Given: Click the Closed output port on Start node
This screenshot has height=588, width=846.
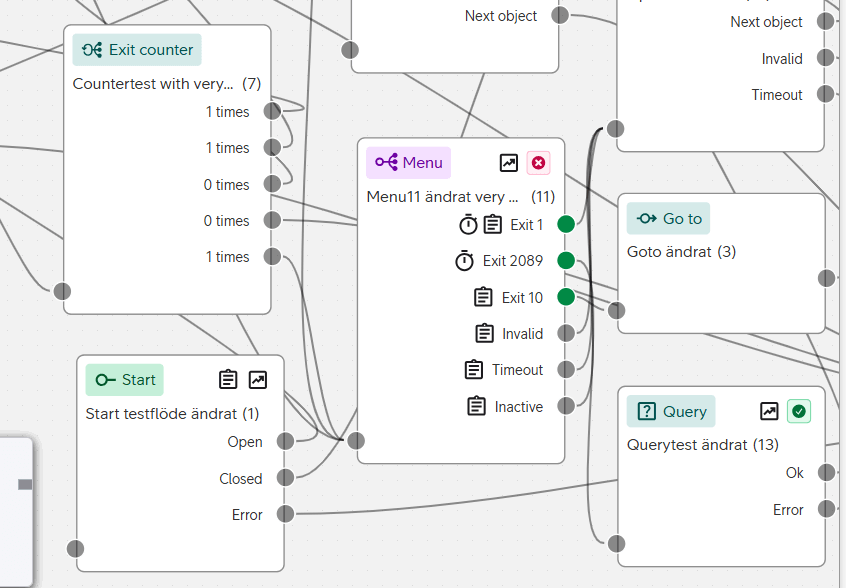Looking at the screenshot, I should [x=285, y=478].
